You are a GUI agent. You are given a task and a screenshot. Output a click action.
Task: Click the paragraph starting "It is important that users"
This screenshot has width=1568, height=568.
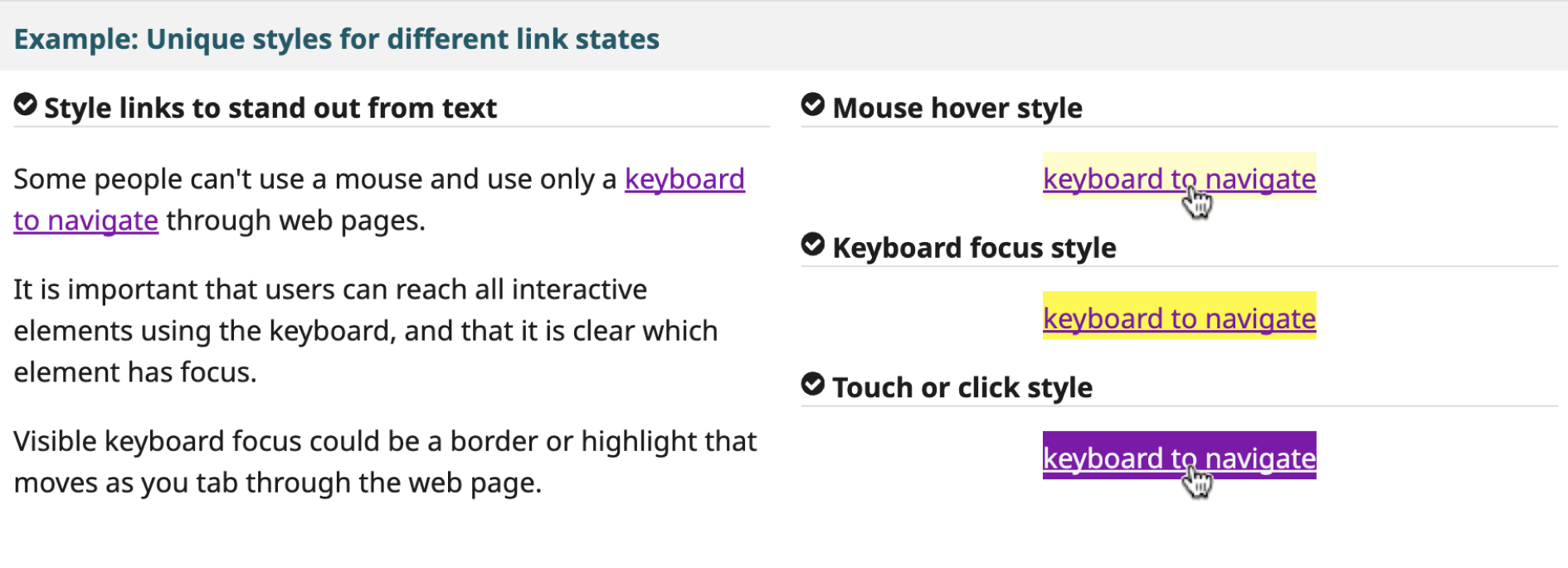tap(365, 331)
